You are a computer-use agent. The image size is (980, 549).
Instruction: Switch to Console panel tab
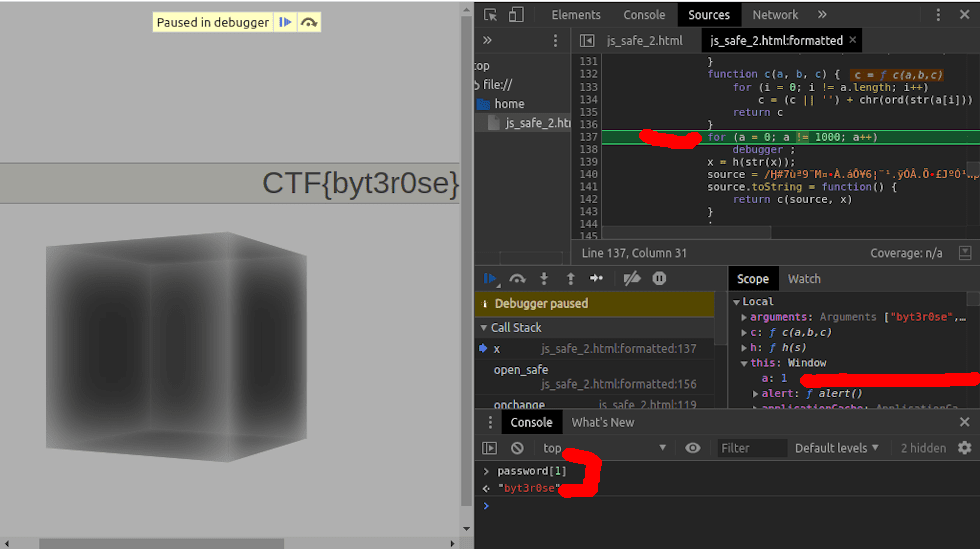click(x=644, y=14)
